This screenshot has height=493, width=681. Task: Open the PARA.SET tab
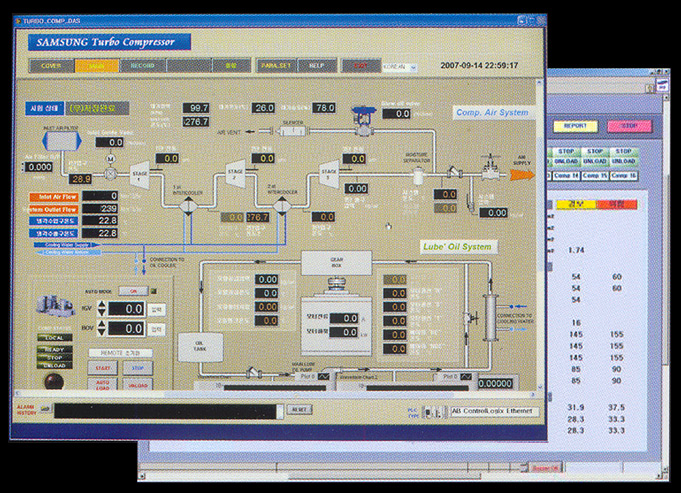(x=276, y=66)
